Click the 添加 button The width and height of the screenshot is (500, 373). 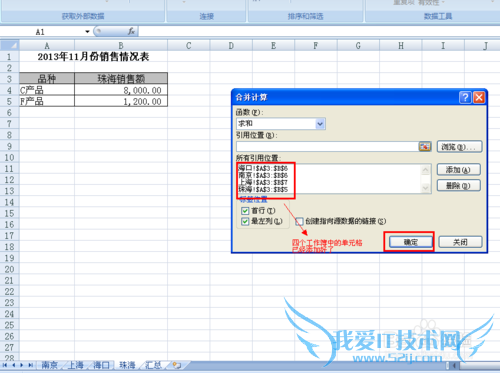pos(458,170)
